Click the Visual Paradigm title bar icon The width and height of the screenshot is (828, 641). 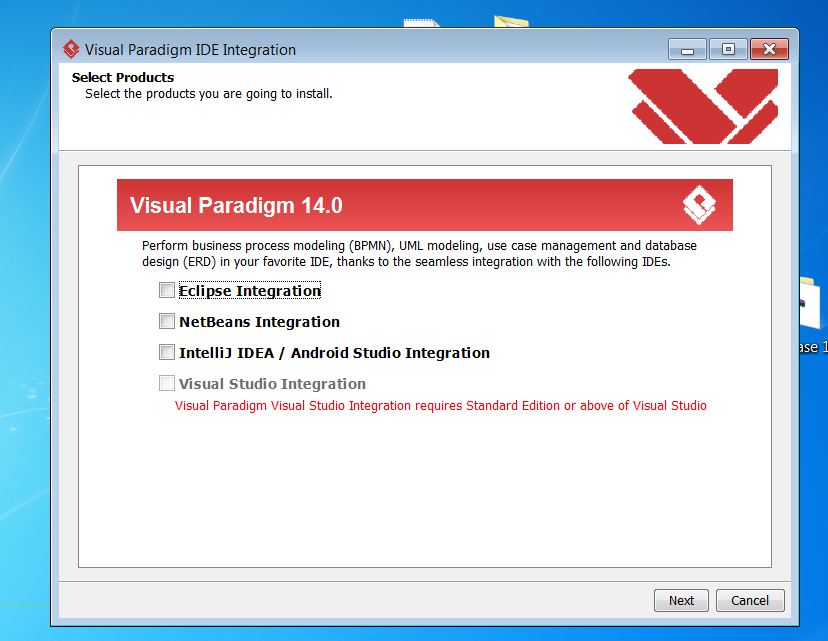tap(71, 50)
